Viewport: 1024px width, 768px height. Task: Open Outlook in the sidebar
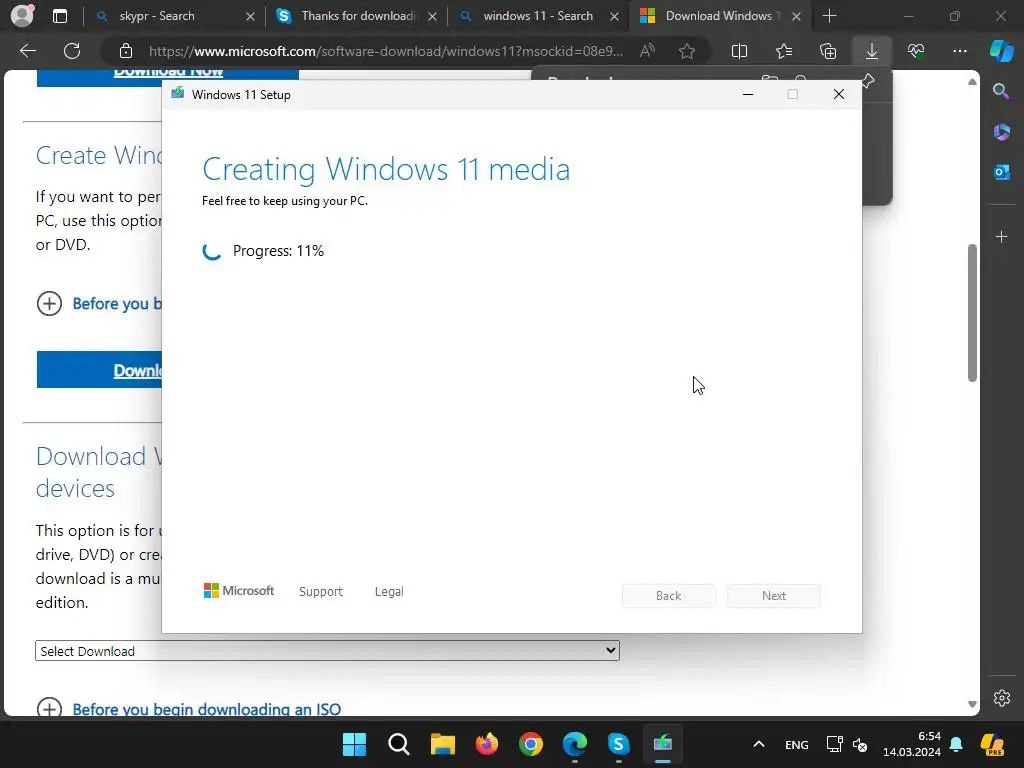(1001, 172)
